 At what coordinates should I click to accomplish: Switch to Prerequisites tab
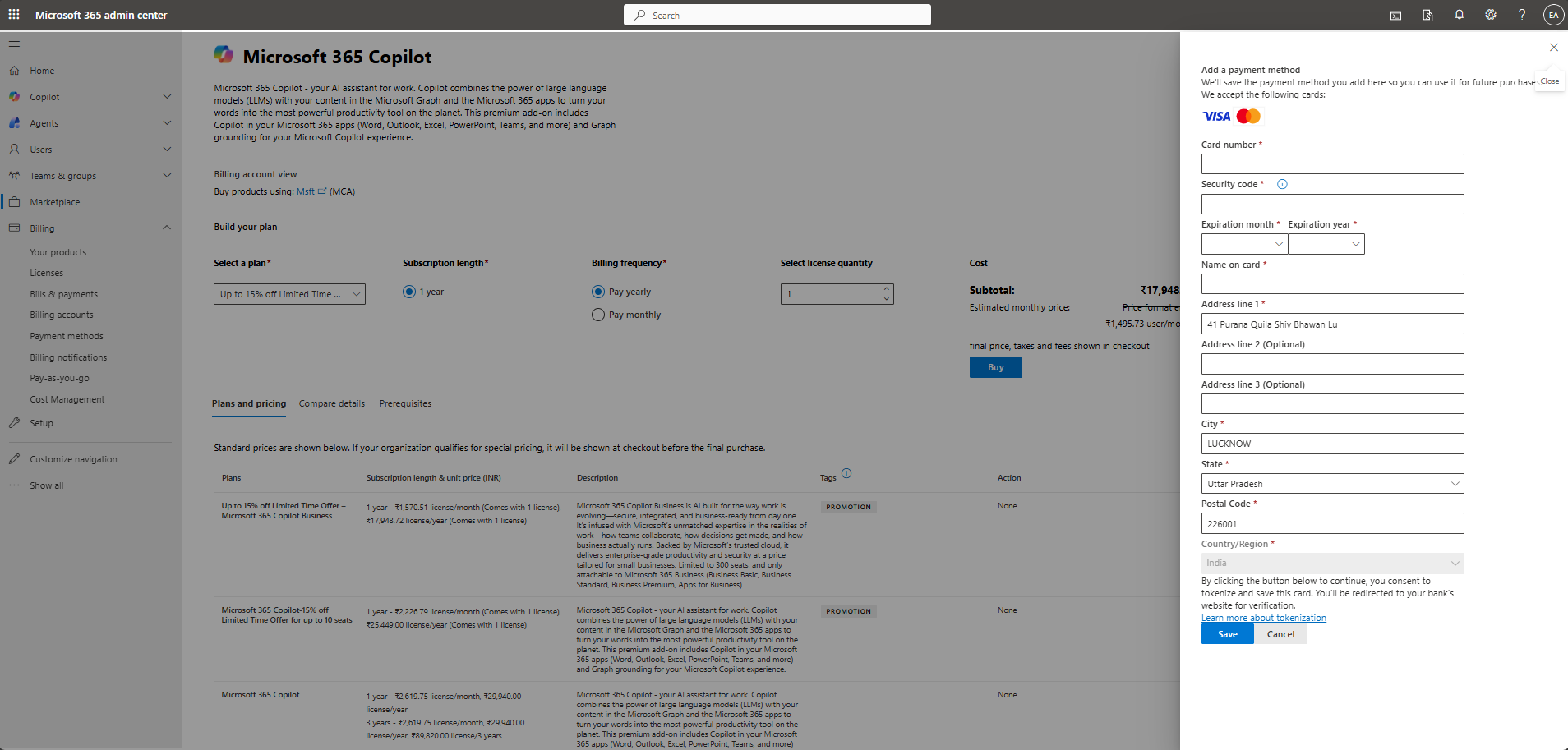click(405, 404)
